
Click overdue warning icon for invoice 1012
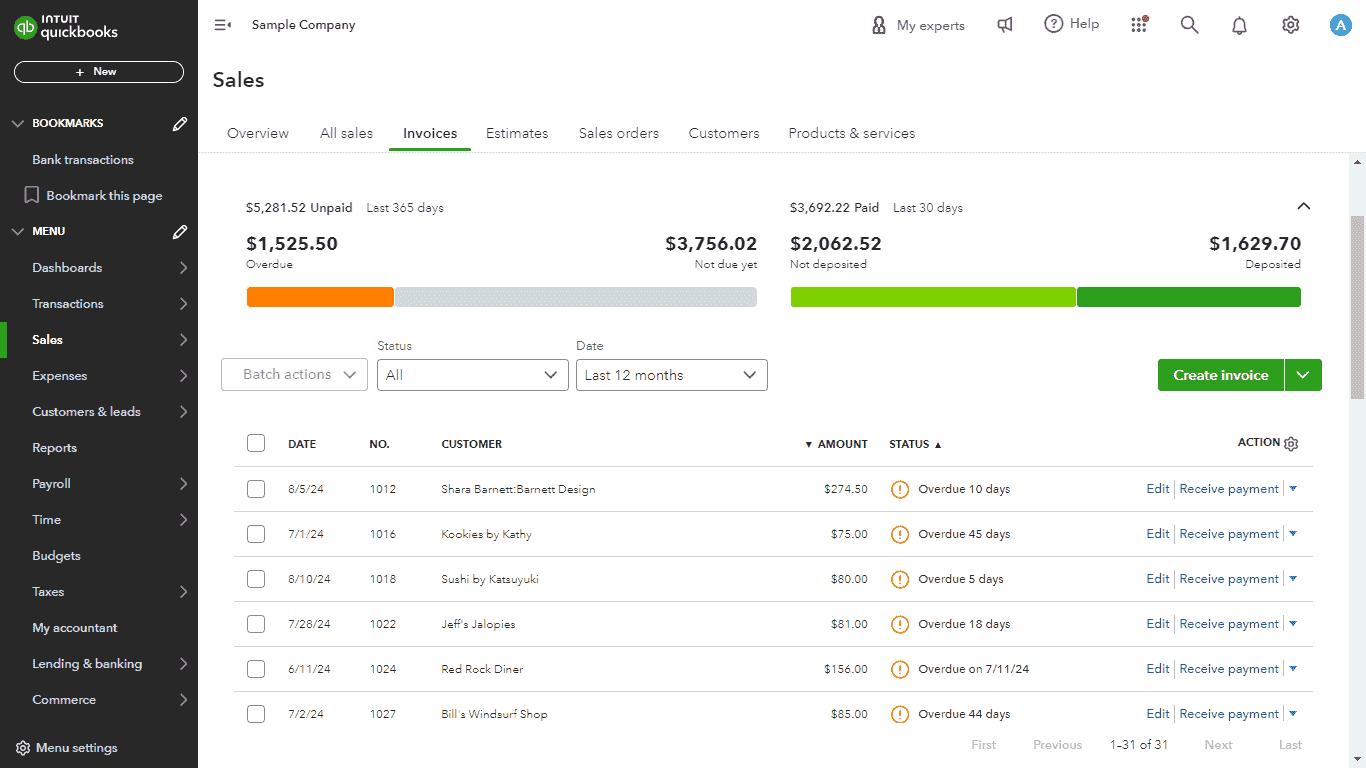tap(900, 489)
